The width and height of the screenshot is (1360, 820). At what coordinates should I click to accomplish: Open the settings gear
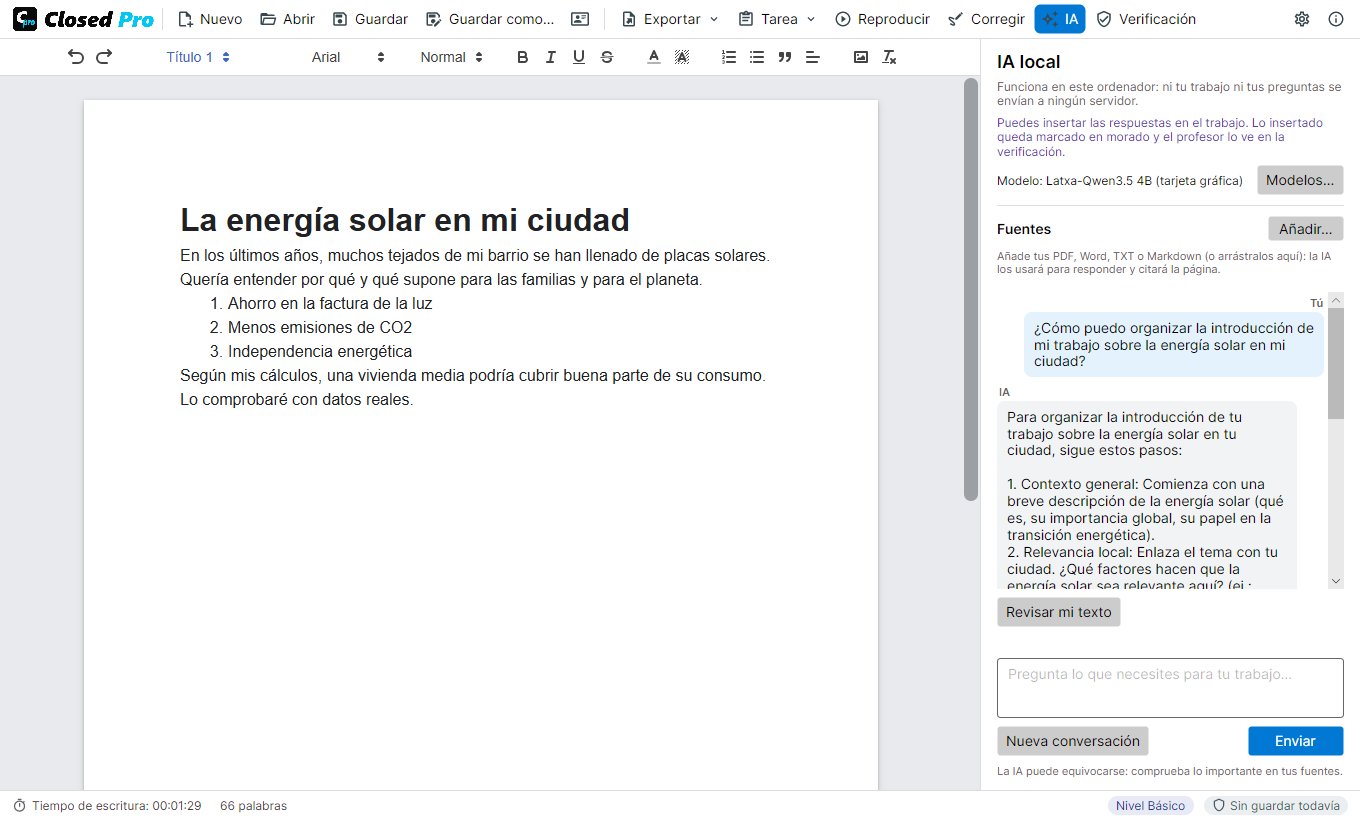(1302, 19)
